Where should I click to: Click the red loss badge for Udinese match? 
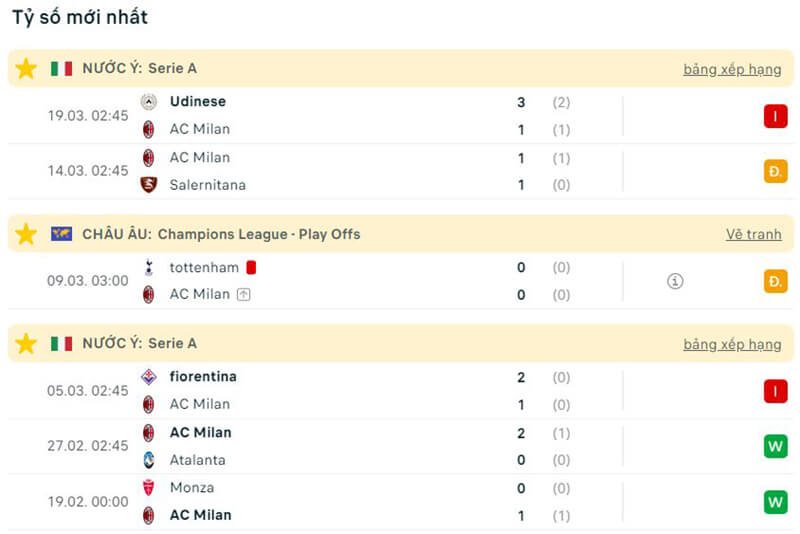coord(775,116)
